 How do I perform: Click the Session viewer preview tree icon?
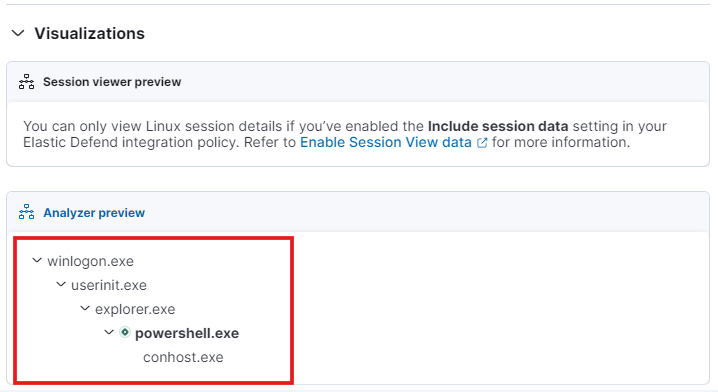pos(26,82)
